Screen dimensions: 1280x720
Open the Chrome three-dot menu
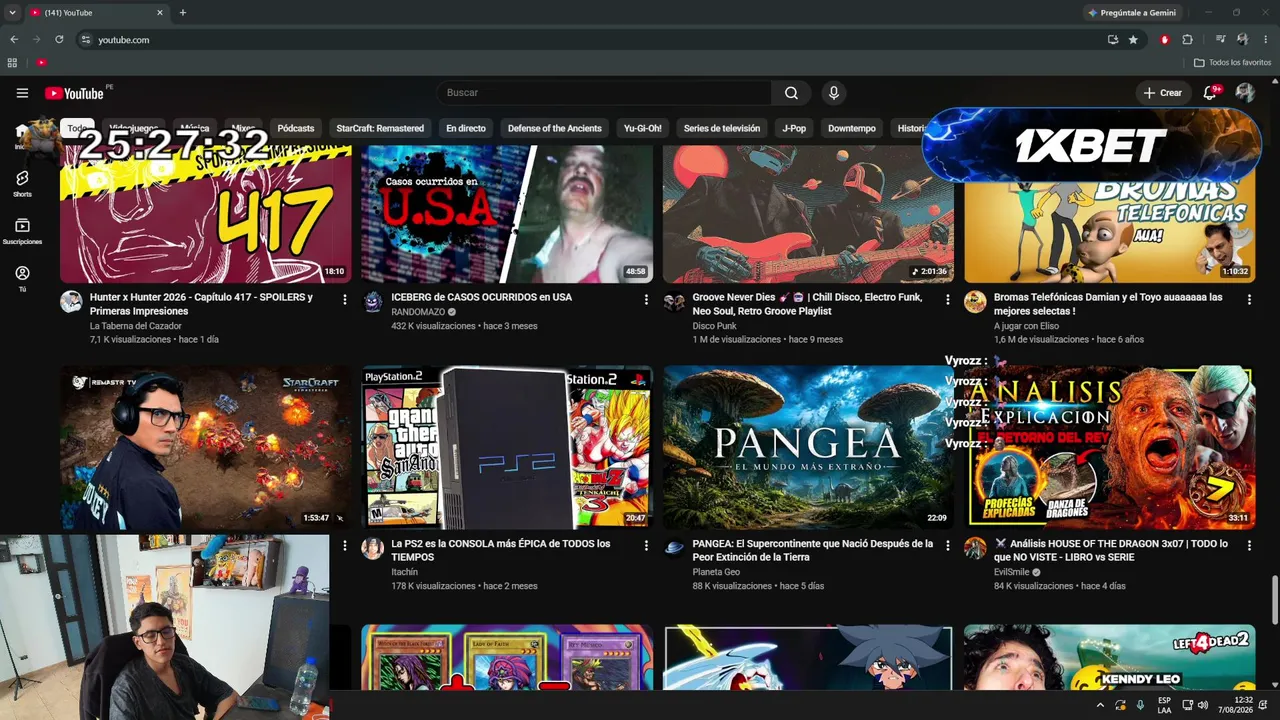pos(1266,40)
